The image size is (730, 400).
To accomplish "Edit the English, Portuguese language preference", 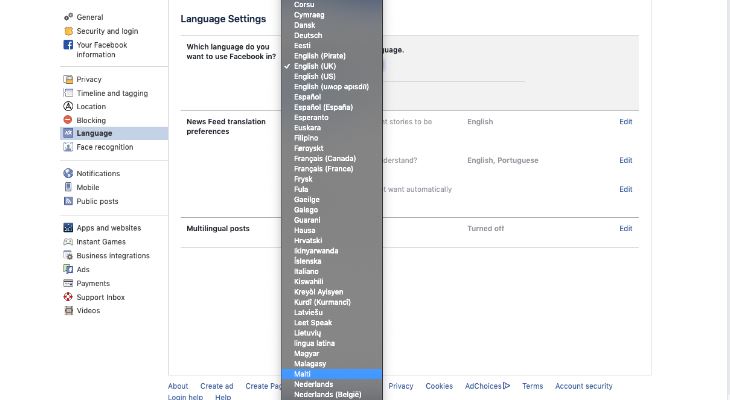I will [625, 160].
